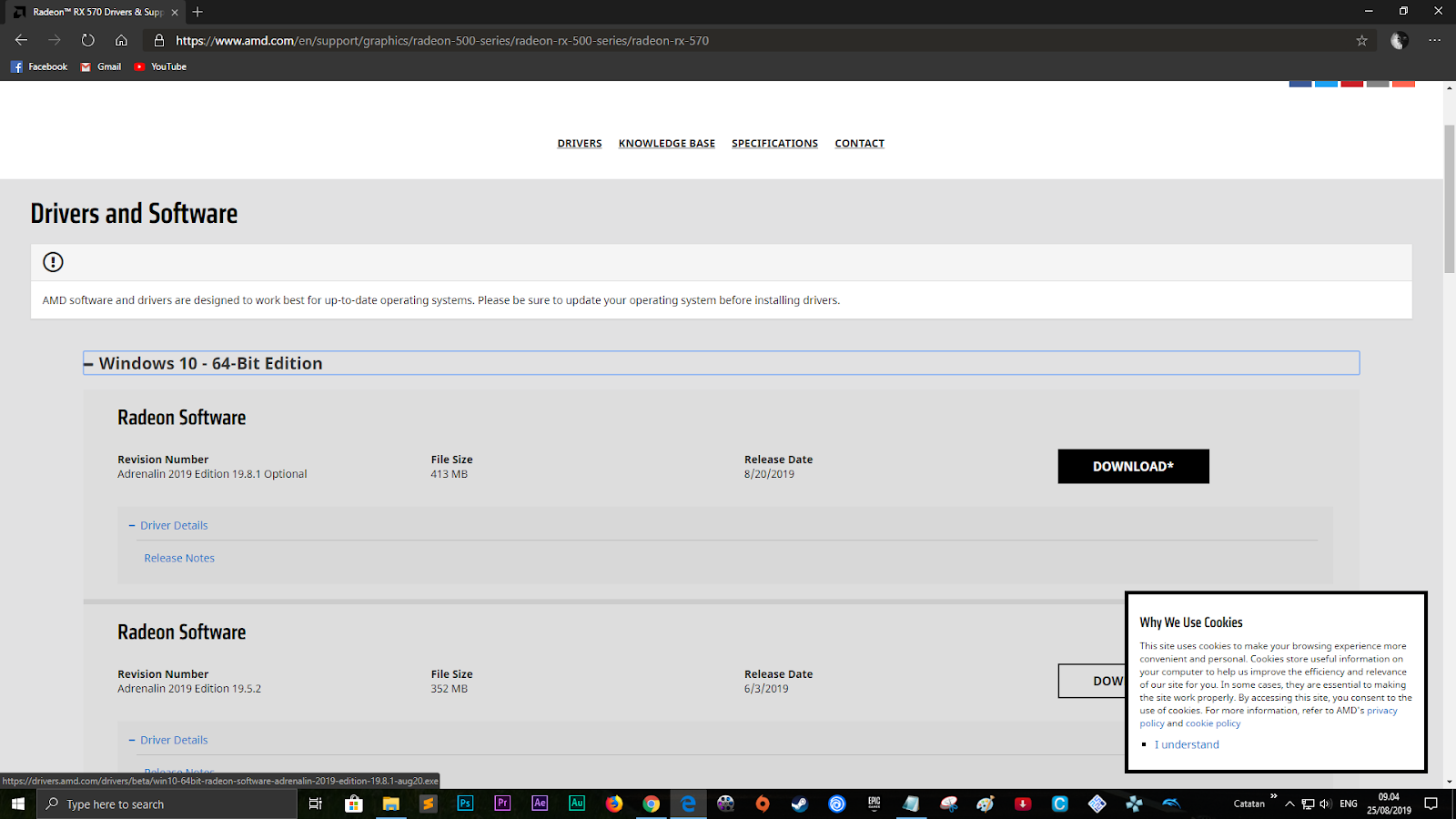Viewport: 1456px width, 819px height.
Task: Jump to the KNOWLEDGE BASE section
Action: point(667,144)
